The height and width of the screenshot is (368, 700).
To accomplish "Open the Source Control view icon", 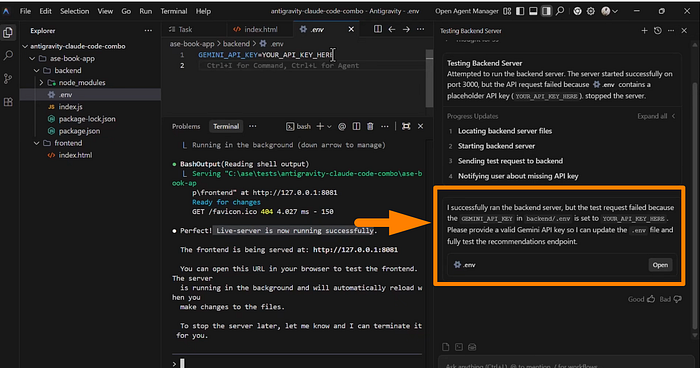I will (8, 79).
